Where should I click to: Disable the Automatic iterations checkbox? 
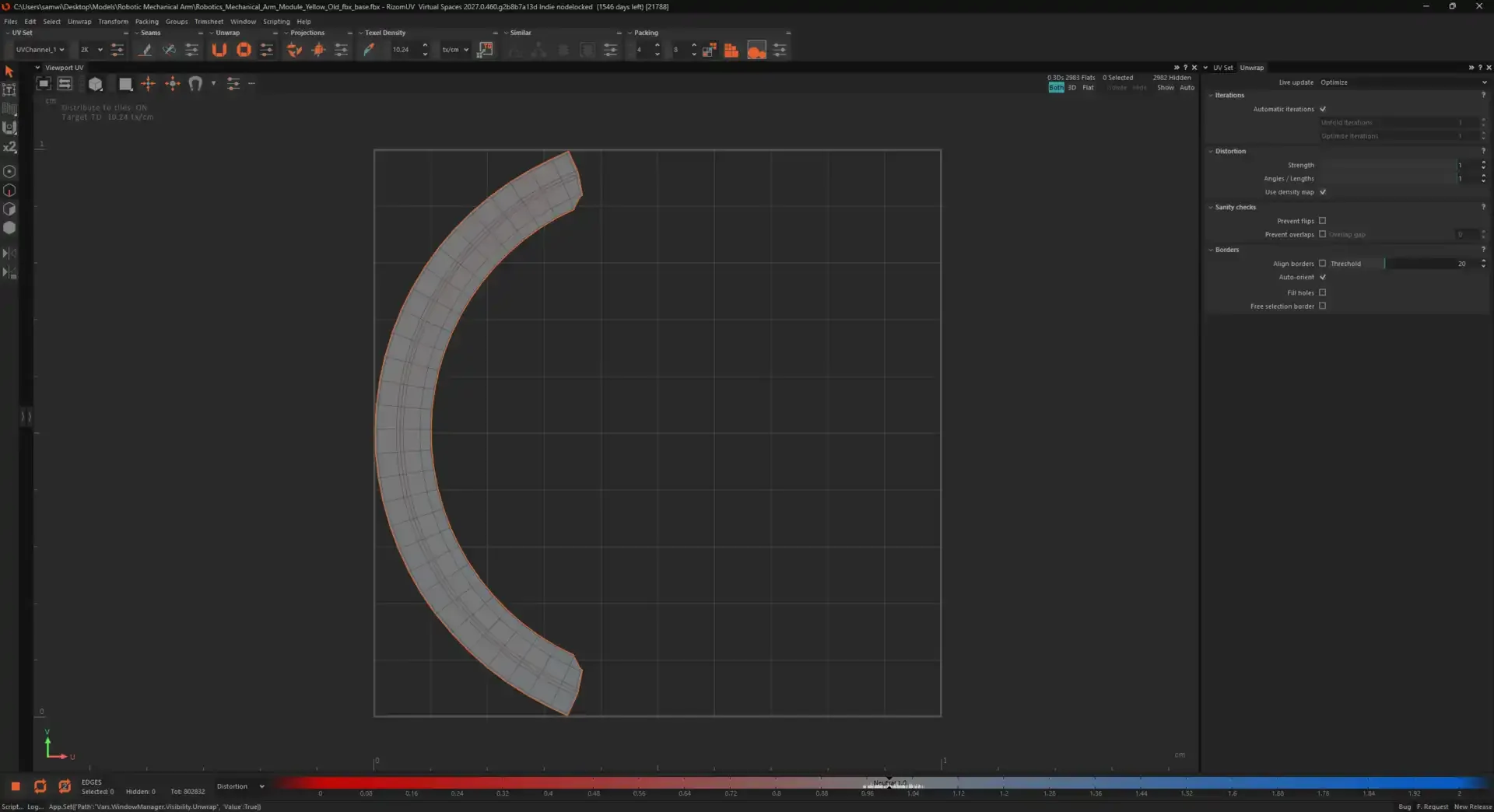(1323, 109)
